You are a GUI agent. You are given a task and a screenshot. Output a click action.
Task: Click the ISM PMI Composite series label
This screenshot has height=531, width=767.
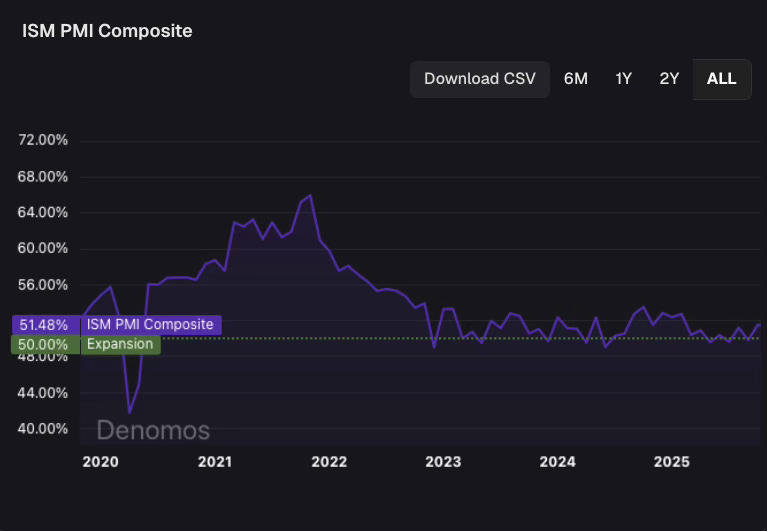pyautogui.click(x=151, y=325)
